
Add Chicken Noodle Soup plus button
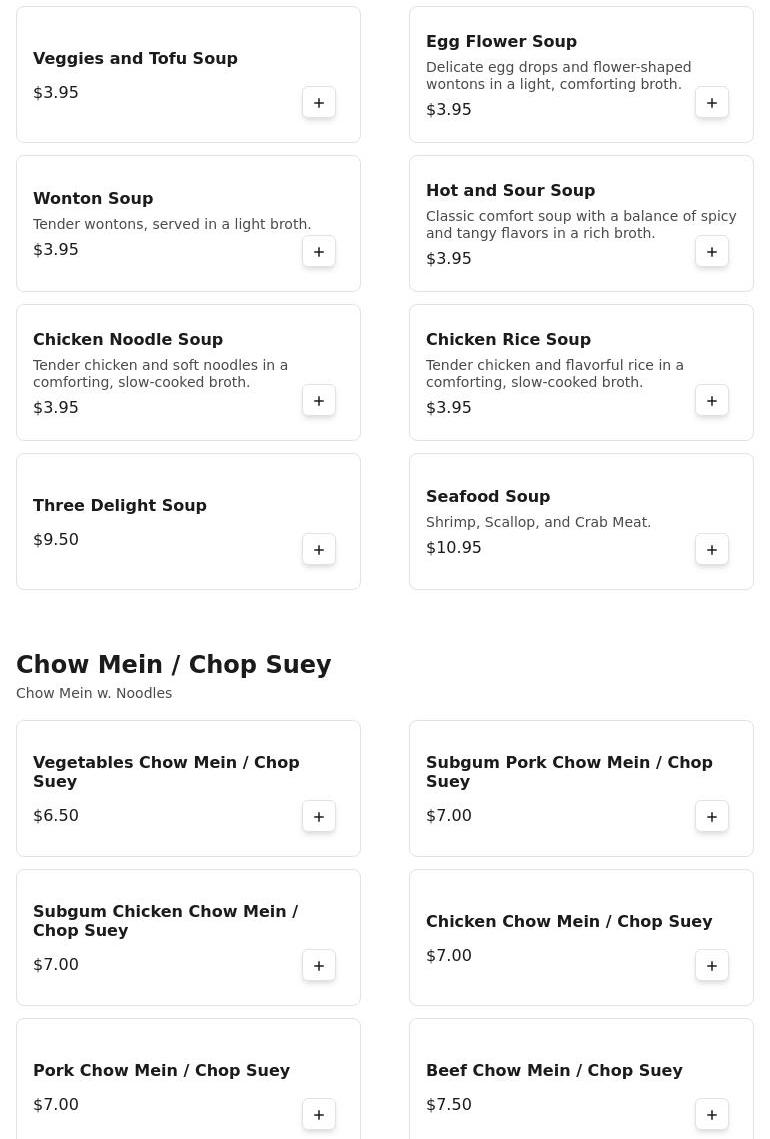pos(319,400)
